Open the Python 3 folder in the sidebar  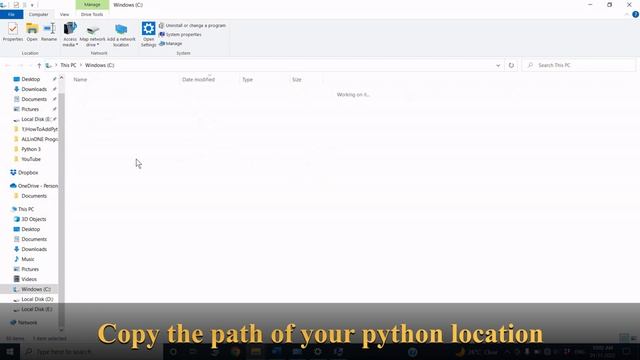pyautogui.click(x=31, y=149)
